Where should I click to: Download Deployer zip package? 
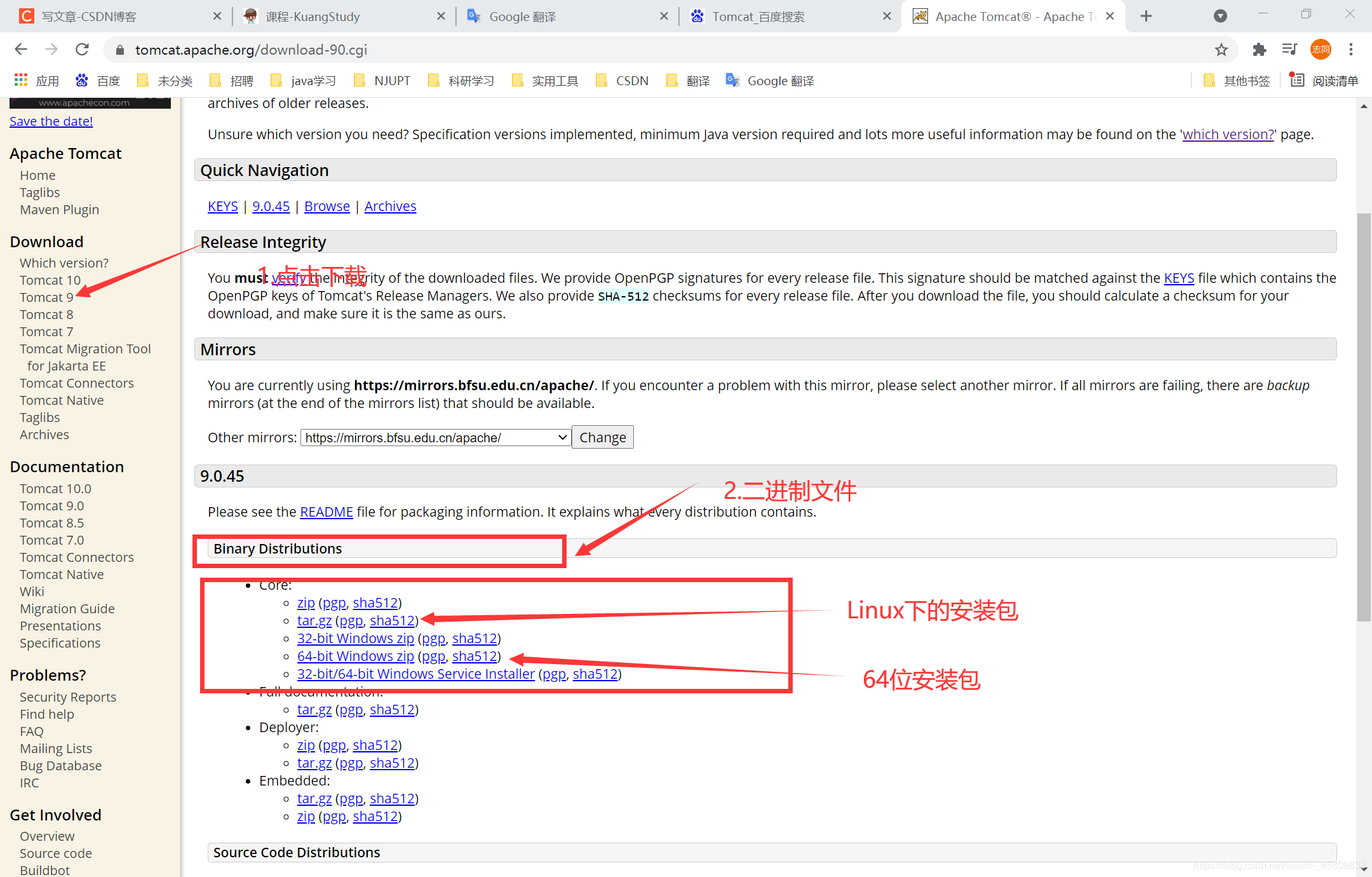click(306, 745)
